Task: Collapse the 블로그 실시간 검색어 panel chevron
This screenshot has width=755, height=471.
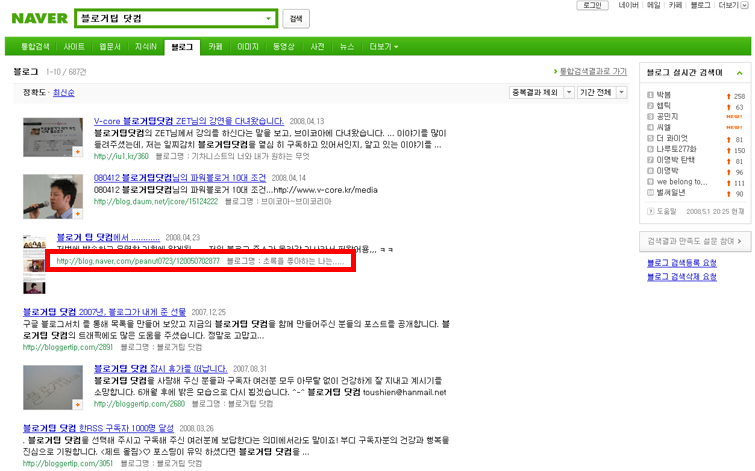Action: tap(740, 73)
